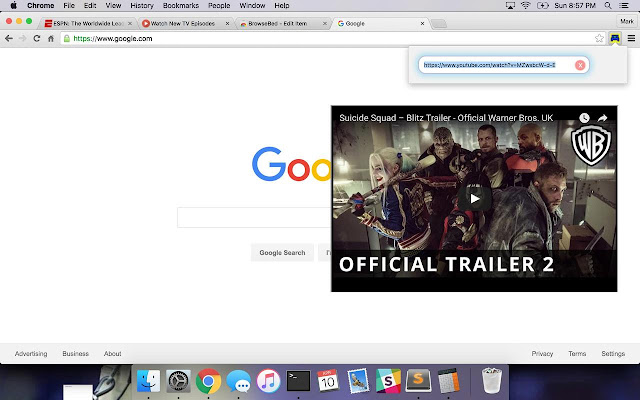The width and height of the screenshot is (640, 400).
Task: Open the Window menu
Action: [x=252, y=5]
